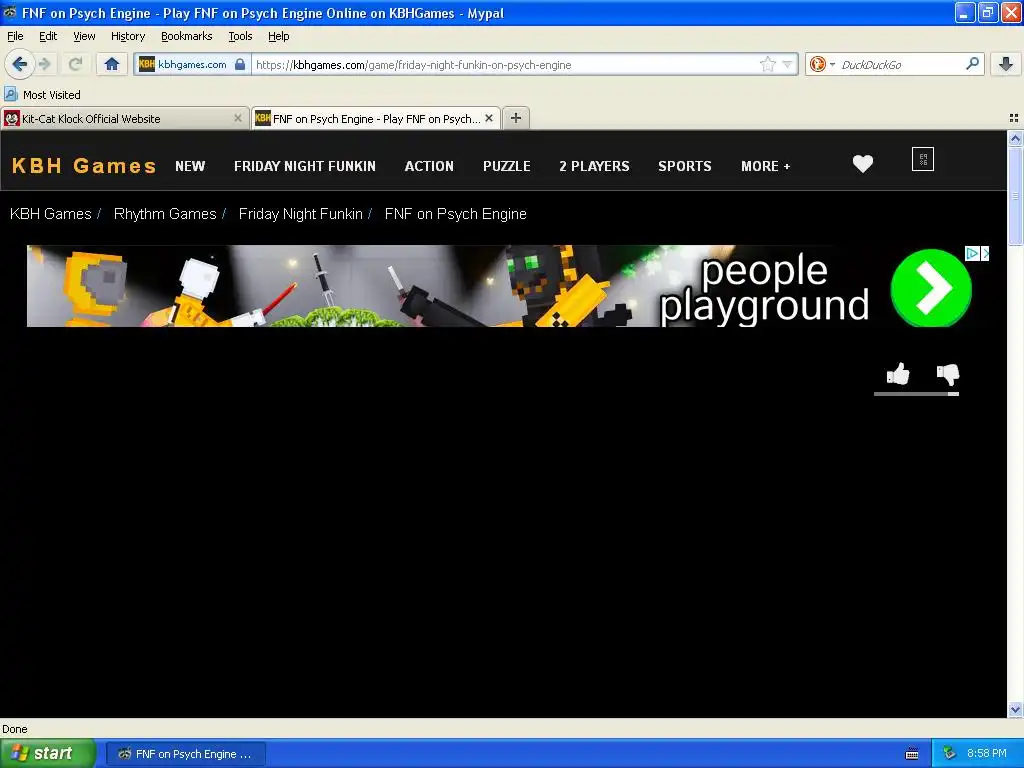Screen dimensions: 1024x768
Task: Click FNF on Psych Engine breadcrumb
Action: pyautogui.click(x=455, y=214)
